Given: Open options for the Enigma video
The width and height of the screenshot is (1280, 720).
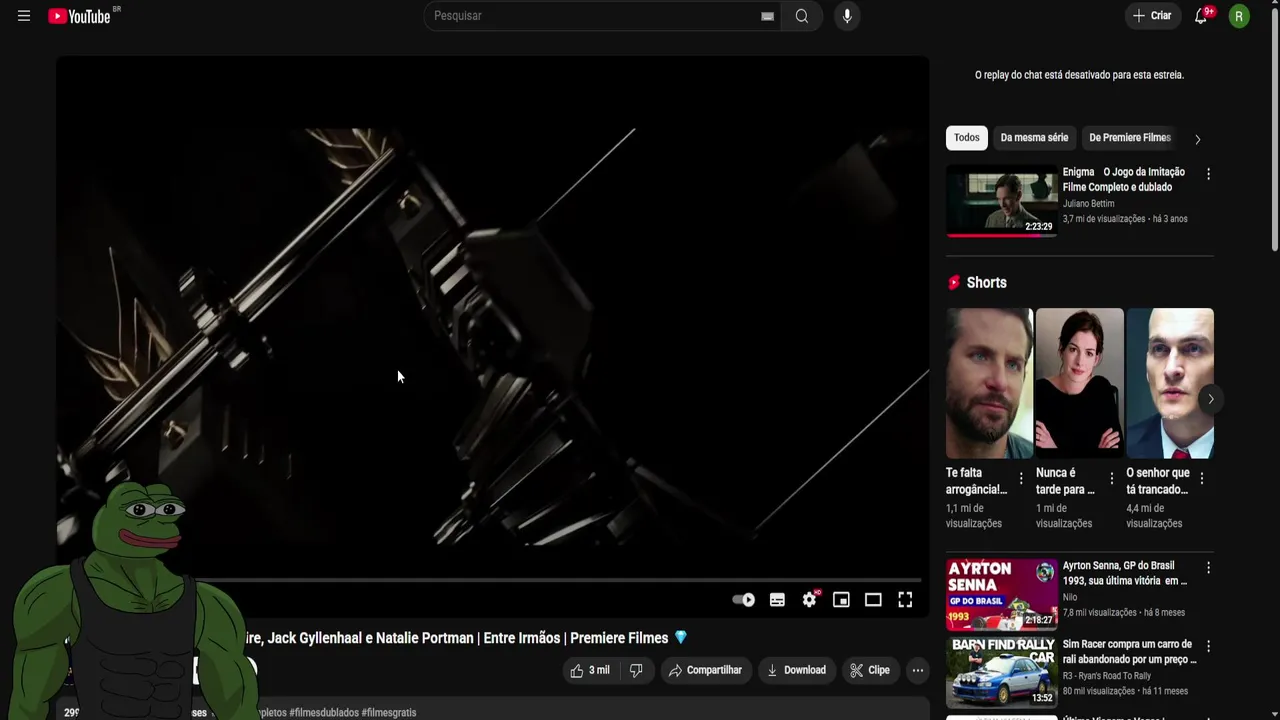Looking at the screenshot, I should tap(1208, 174).
